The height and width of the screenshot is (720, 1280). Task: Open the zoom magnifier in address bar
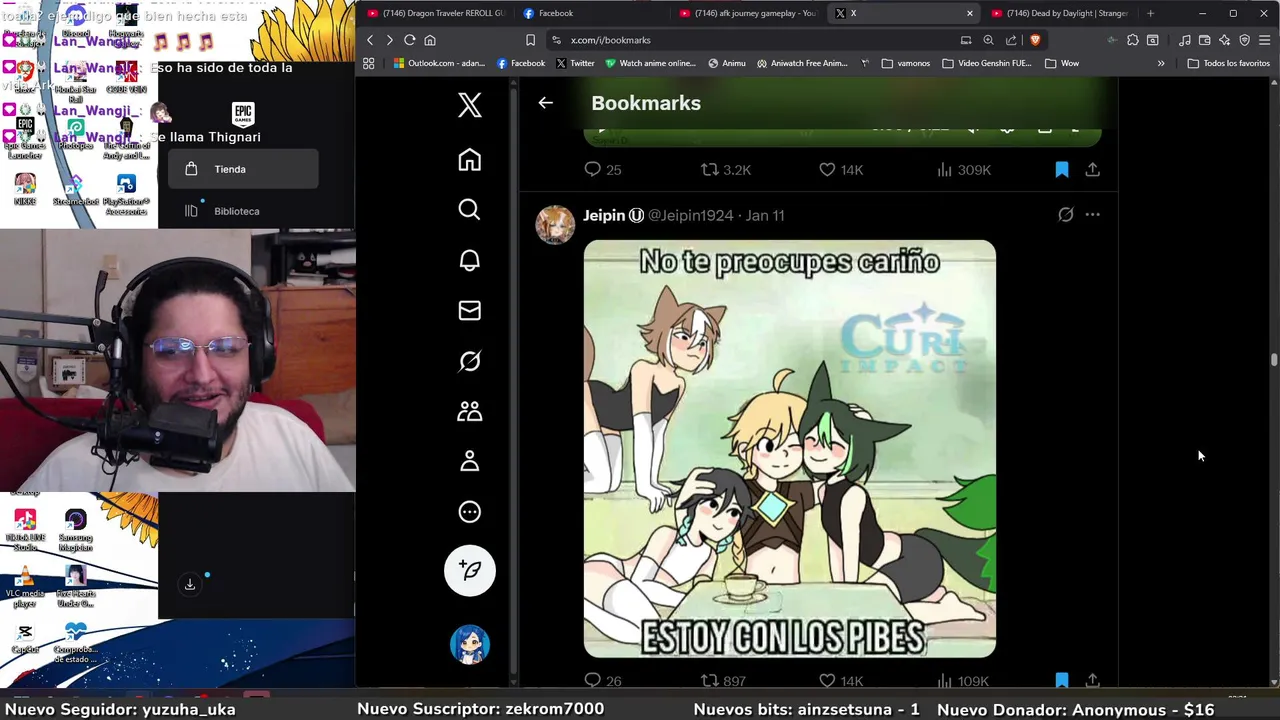pyautogui.click(x=988, y=40)
